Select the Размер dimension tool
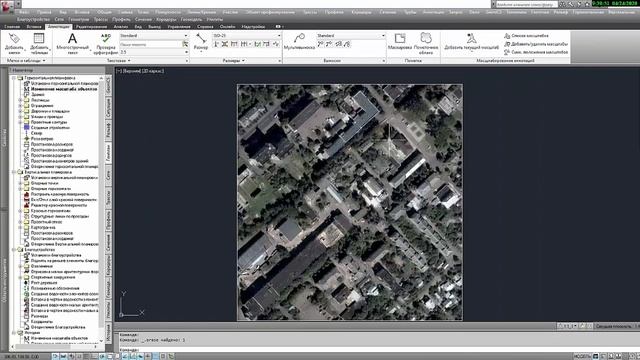Screen dimensions: 640x360 [x=200, y=42]
